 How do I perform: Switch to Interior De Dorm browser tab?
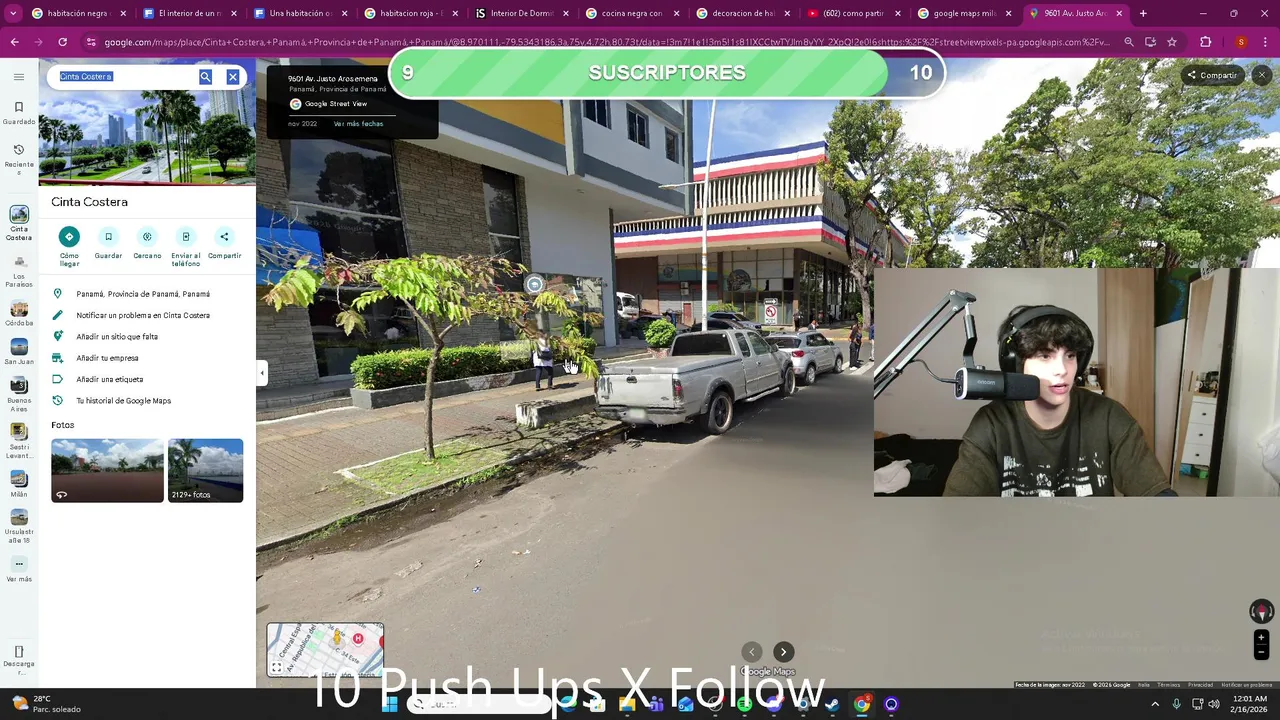(522, 14)
